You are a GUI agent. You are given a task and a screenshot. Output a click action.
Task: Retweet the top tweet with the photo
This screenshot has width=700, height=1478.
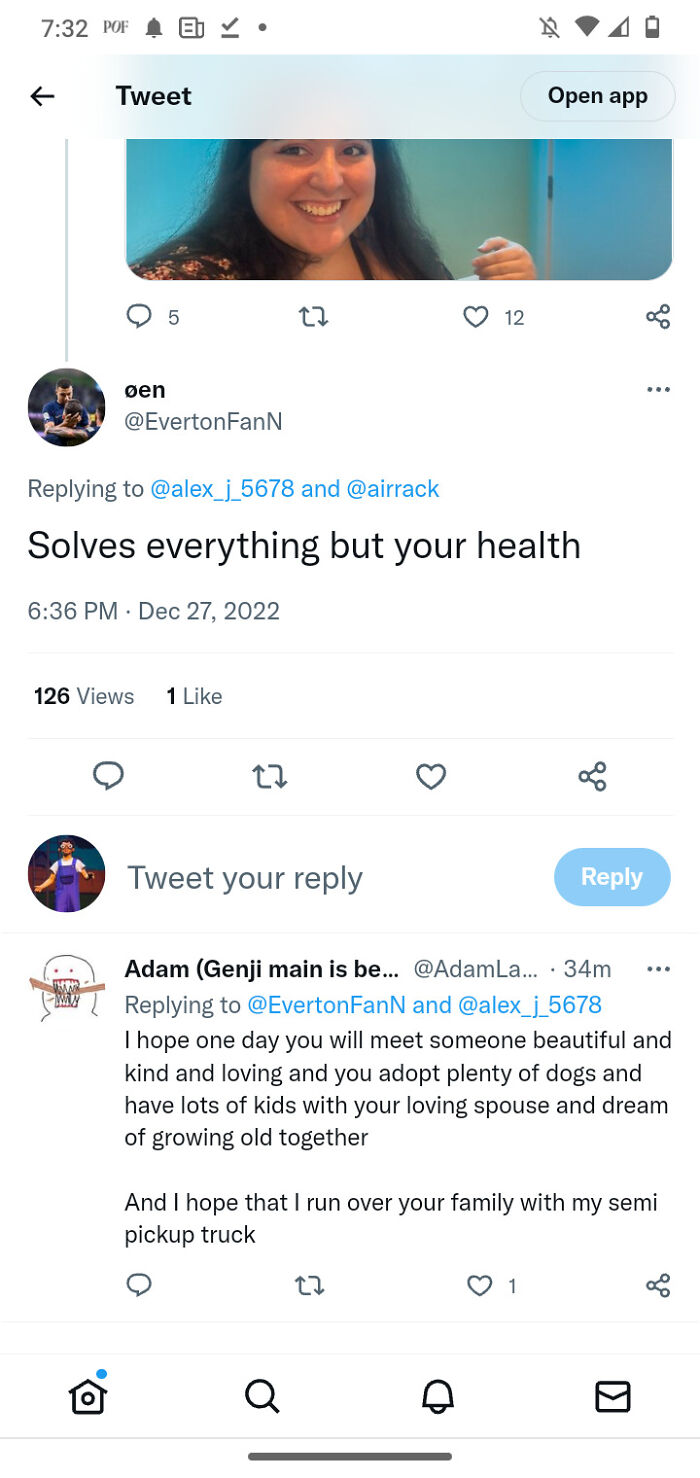click(314, 317)
